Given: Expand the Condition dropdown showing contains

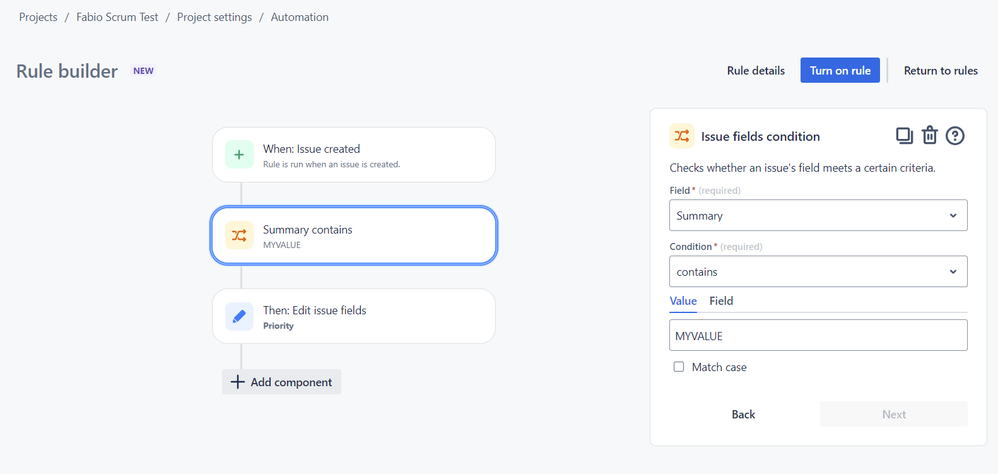Looking at the screenshot, I should [818, 272].
